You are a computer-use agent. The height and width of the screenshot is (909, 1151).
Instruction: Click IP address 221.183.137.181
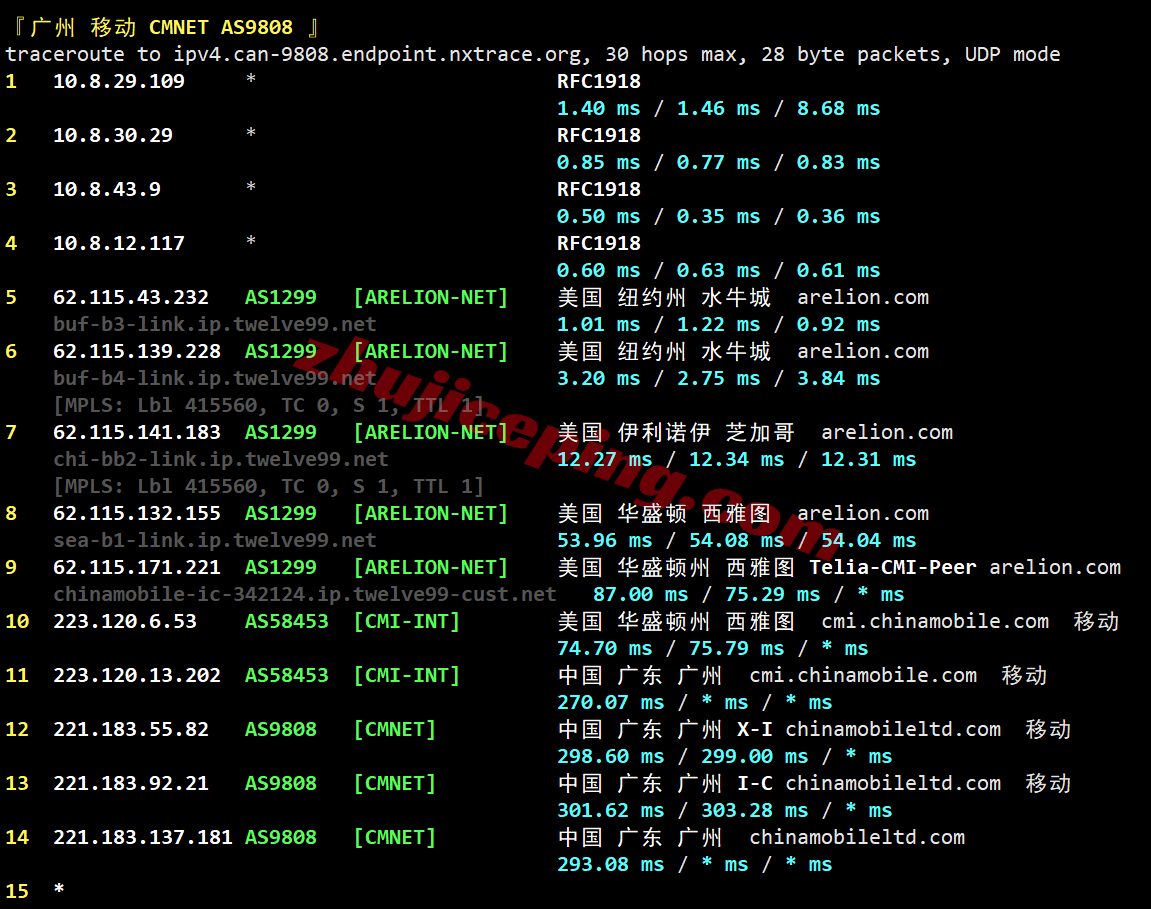point(142,837)
